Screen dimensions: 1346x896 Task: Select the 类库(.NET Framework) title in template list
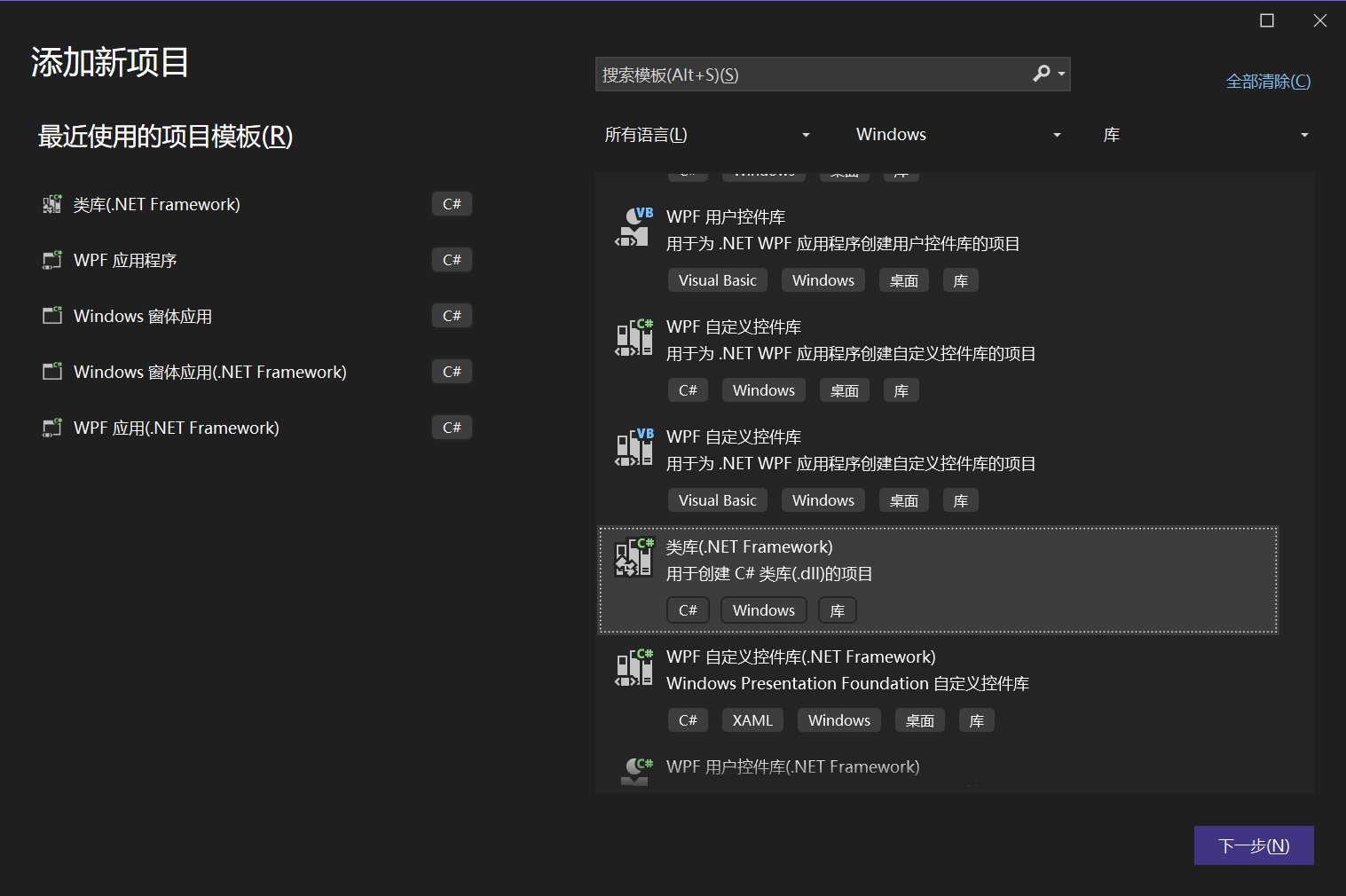click(750, 547)
